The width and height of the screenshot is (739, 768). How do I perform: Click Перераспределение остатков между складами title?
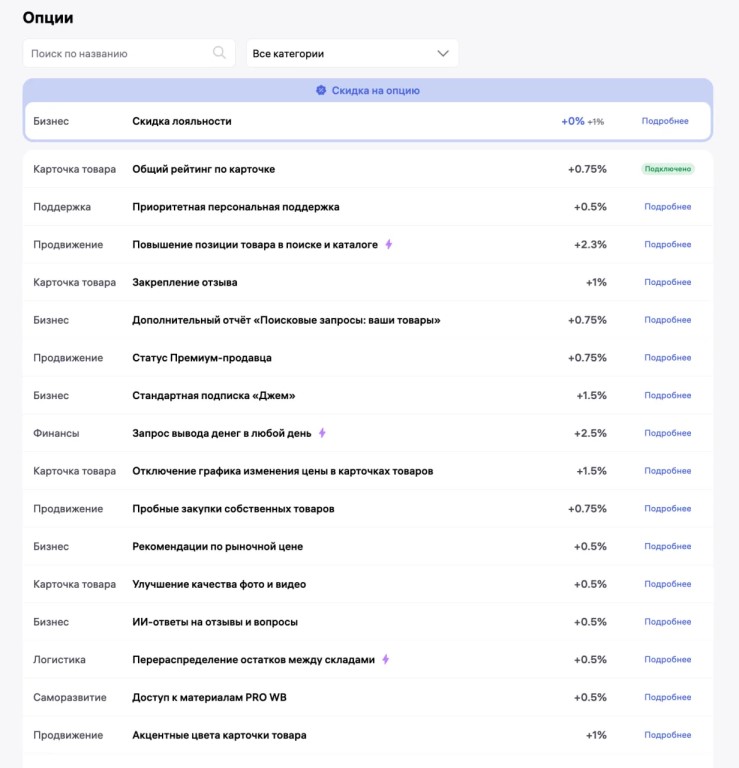point(253,659)
